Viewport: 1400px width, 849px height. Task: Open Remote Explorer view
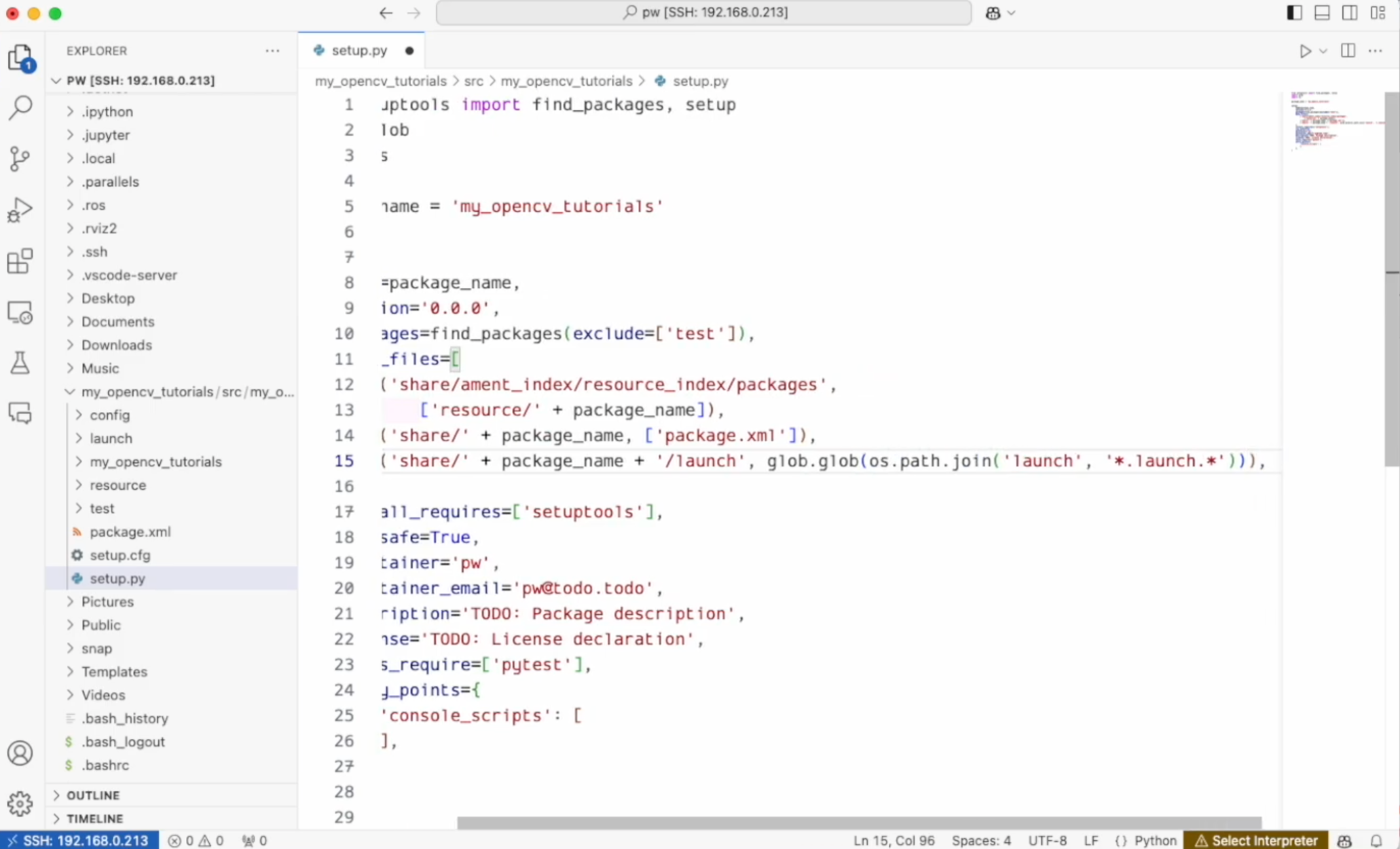(20, 313)
